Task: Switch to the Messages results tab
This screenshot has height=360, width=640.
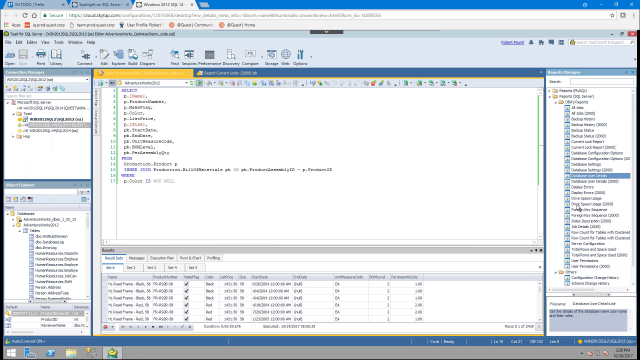Action: point(136,258)
